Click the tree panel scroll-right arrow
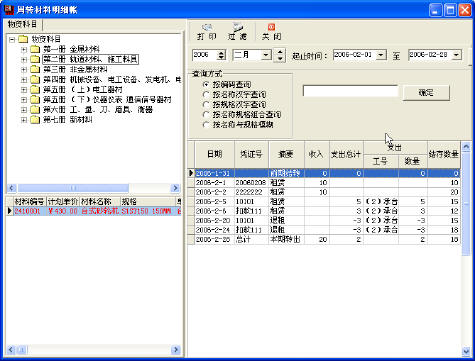The image size is (475, 361). (x=175, y=188)
